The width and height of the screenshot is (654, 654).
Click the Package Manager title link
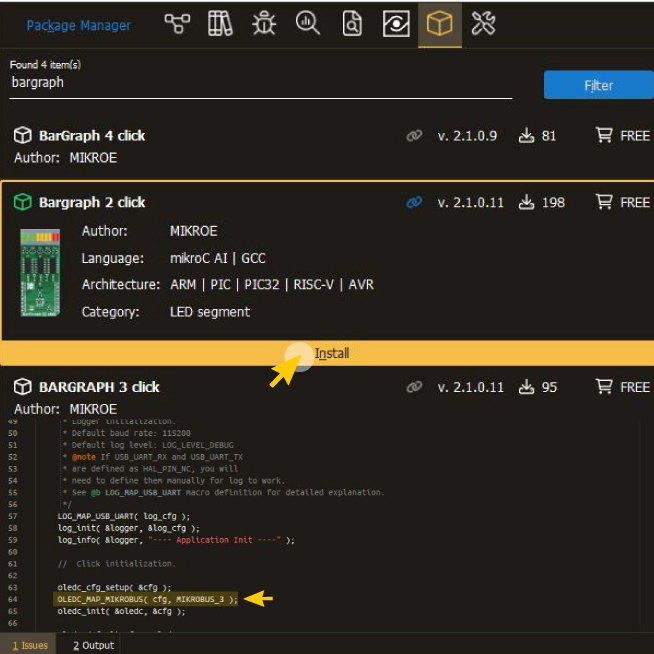tap(78, 26)
